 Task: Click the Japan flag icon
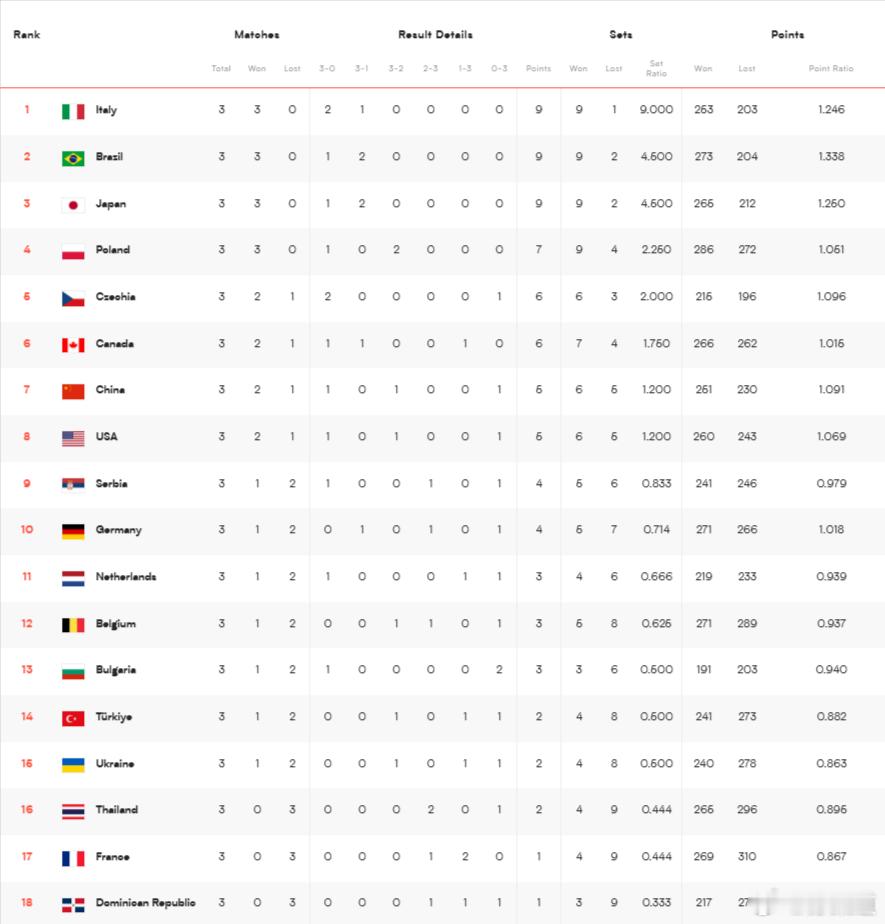click(x=73, y=205)
